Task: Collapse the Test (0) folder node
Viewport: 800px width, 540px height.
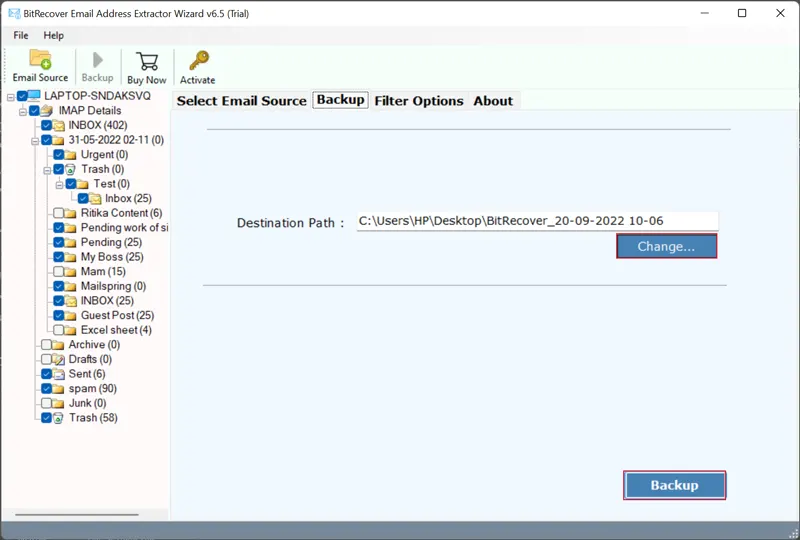Action: [60, 185]
